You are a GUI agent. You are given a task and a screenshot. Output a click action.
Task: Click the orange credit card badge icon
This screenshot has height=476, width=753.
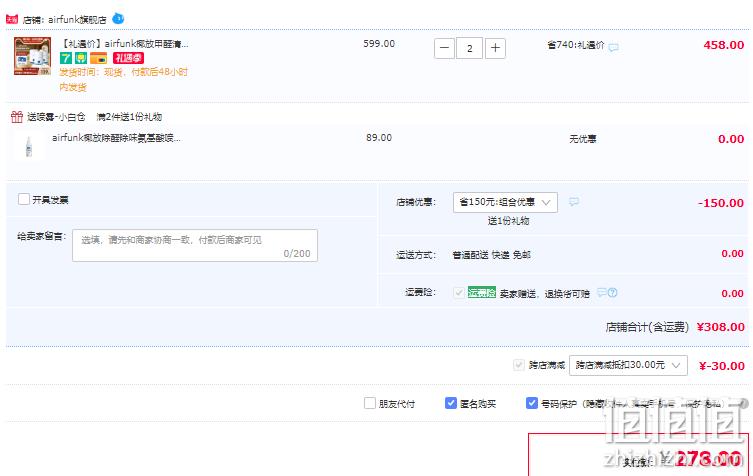tap(98, 58)
